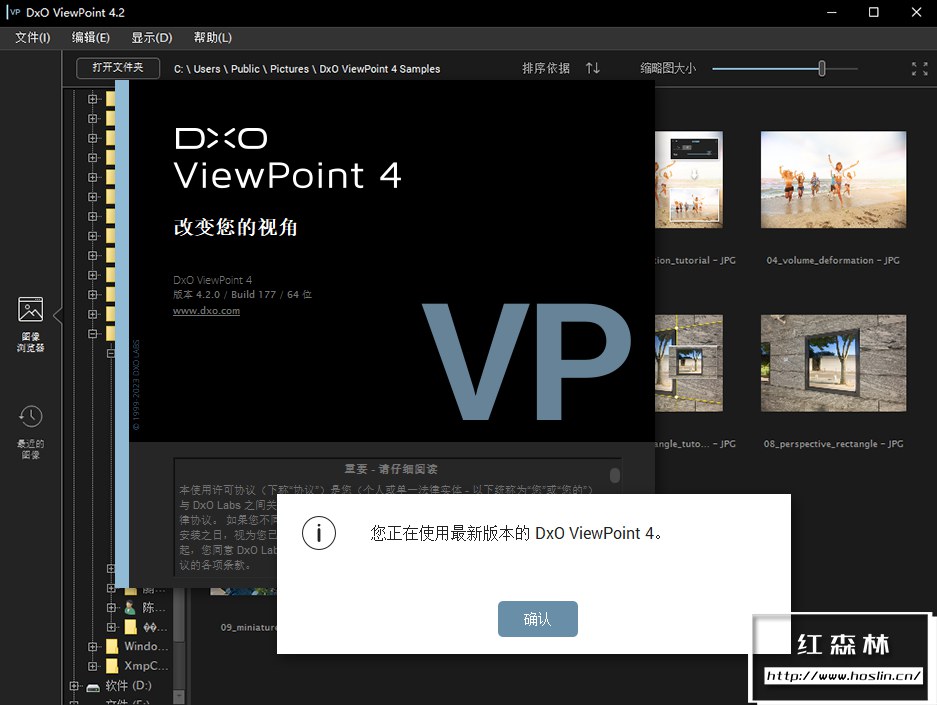Screen dimensions: 937x705
Task: Expand the 软件 (D:) drive node
Action: [74, 686]
